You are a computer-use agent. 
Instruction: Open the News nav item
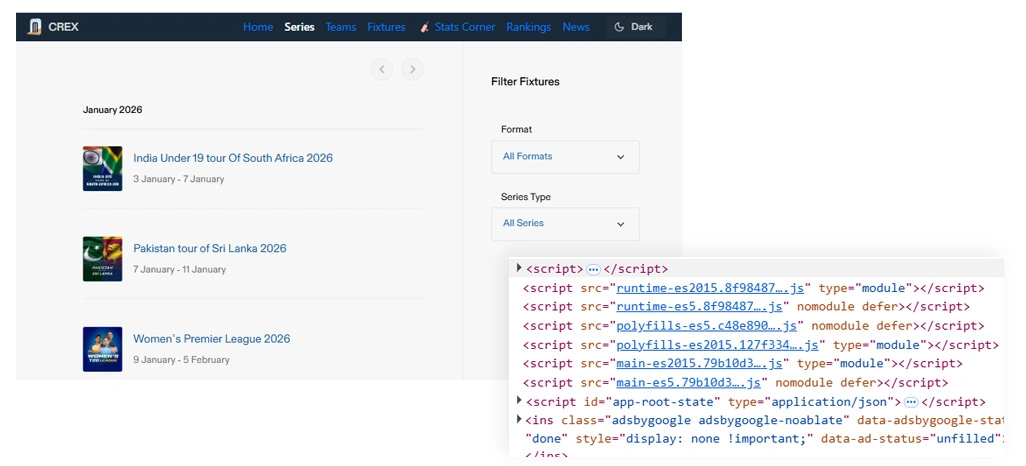coord(576,27)
